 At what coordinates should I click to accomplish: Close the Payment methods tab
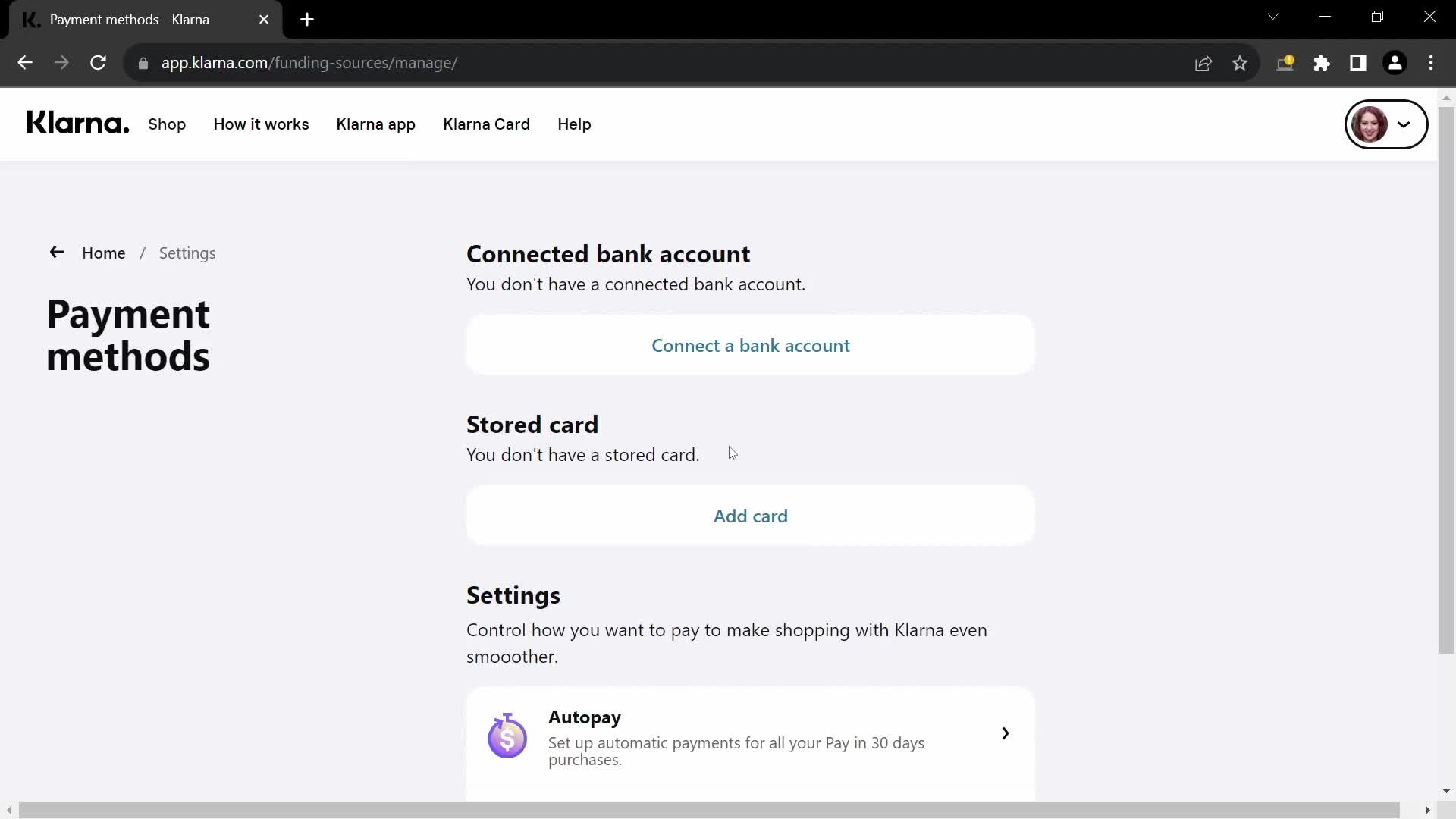tap(264, 20)
